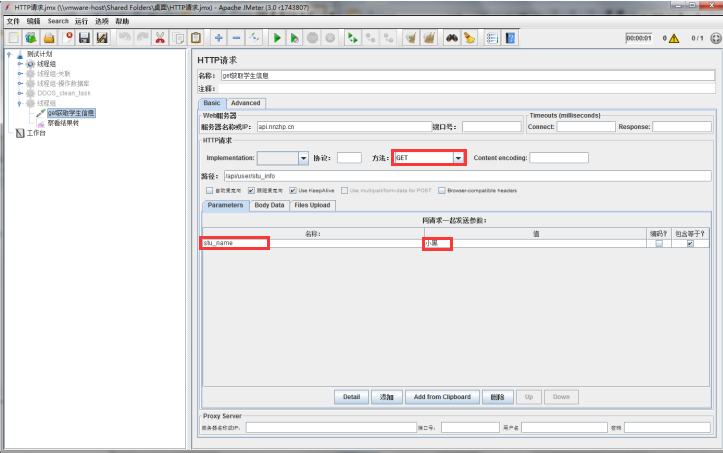Viewport: 723px width, 453px height.
Task: Click the Copy icon
Action: click(178, 38)
